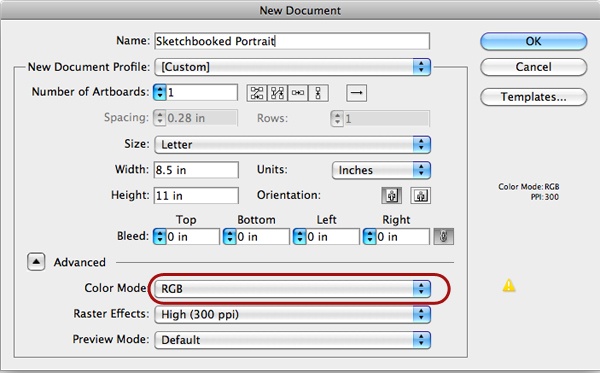The height and width of the screenshot is (373, 600).
Task: Click the Number of Artboards stepper arrows
Action: tap(159, 93)
